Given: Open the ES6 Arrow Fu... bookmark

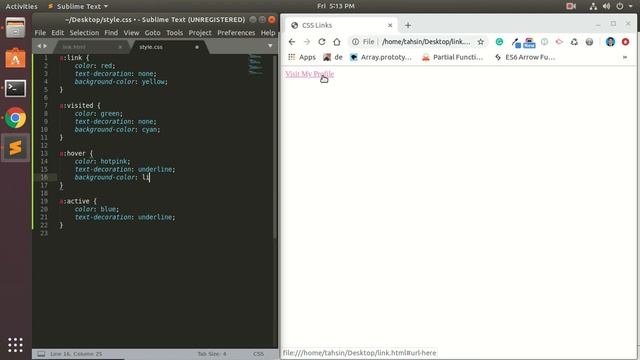Looking at the screenshot, I should coord(525,57).
